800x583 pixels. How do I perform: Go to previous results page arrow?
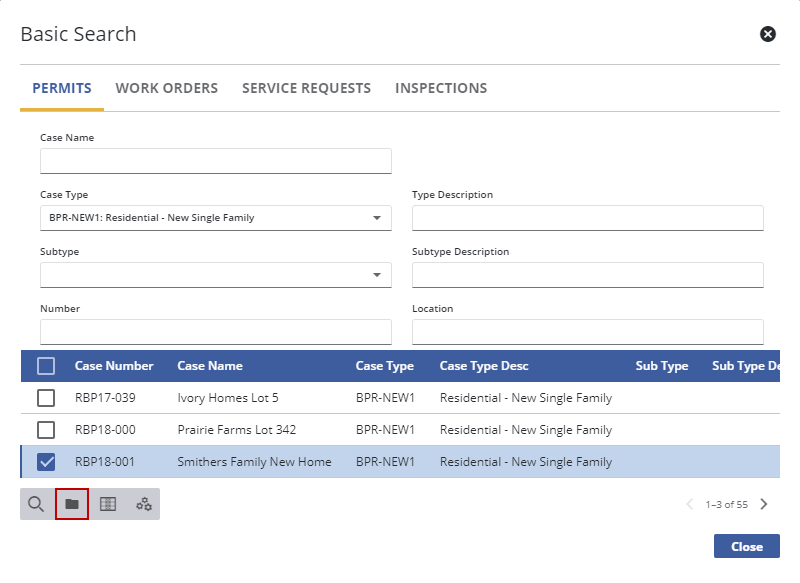[690, 504]
